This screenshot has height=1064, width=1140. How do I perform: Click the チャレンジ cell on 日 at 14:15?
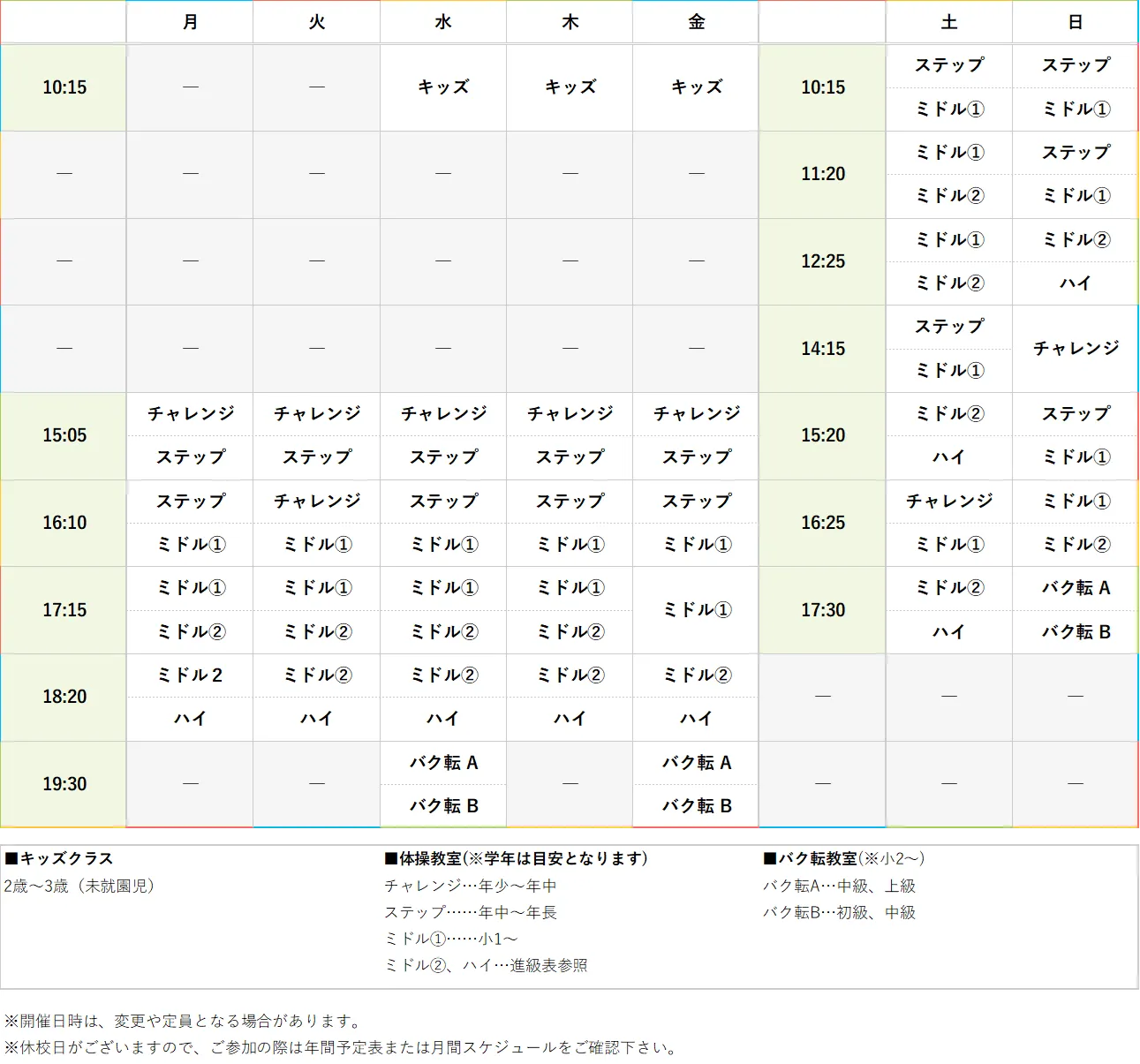coord(1074,348)
